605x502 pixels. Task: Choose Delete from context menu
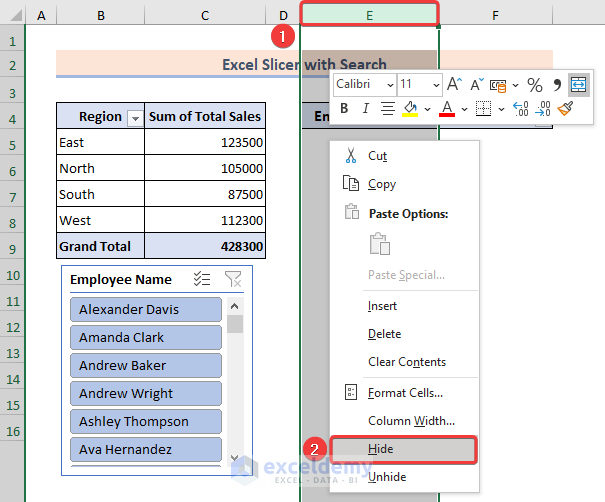(404, 334)
